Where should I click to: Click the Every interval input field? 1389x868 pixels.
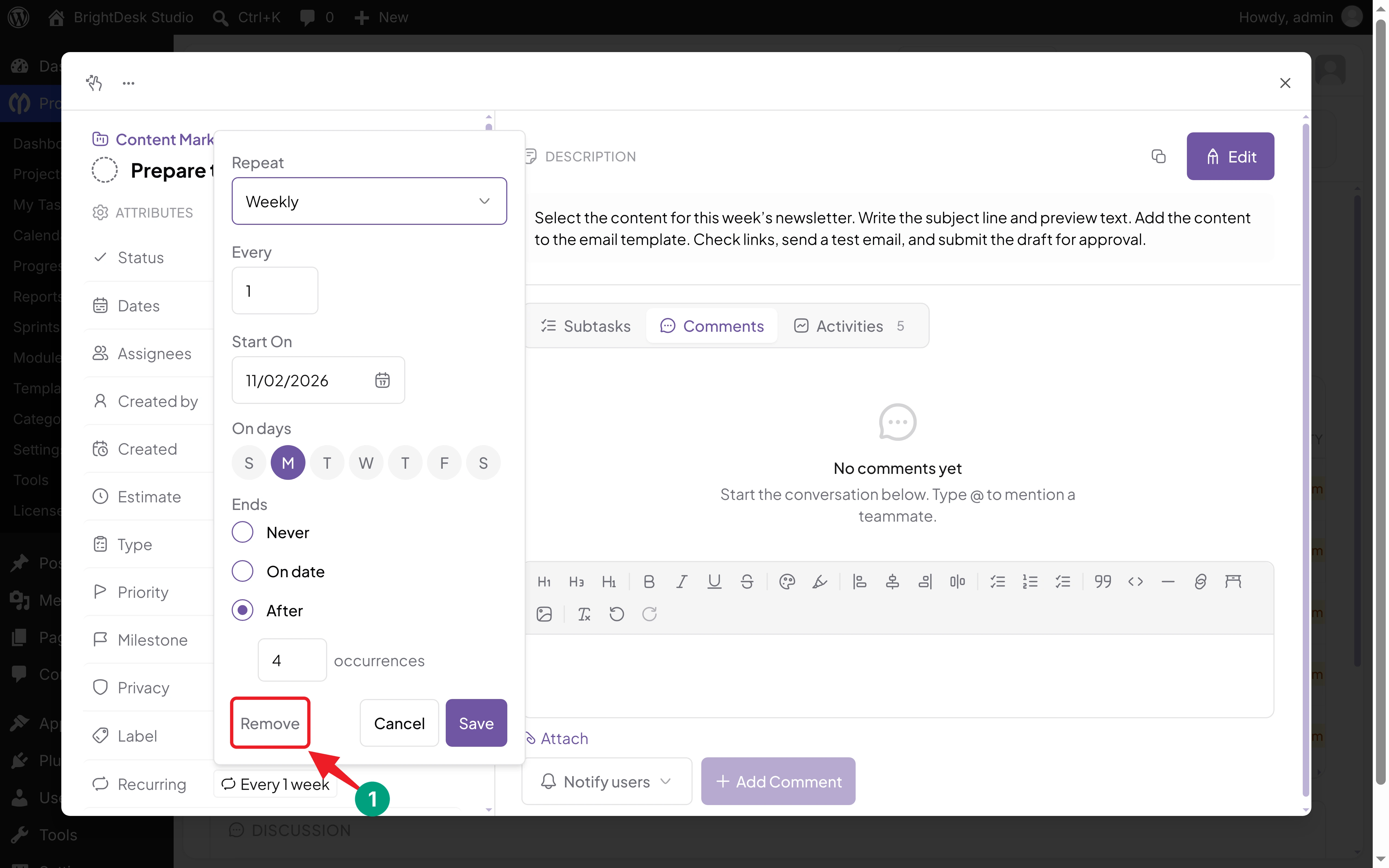[275, 291]
